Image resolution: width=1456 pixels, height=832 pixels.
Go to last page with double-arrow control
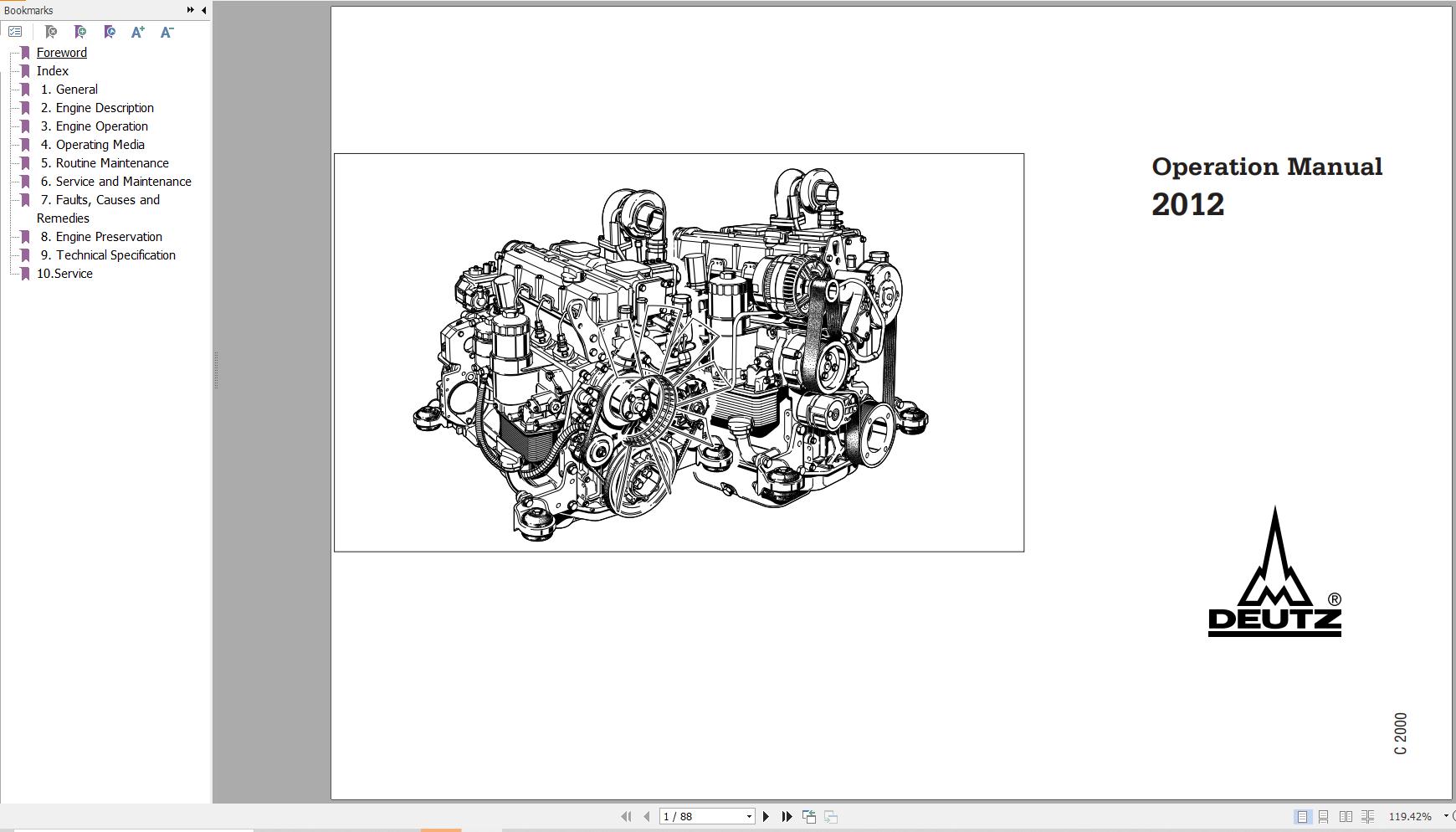tap(786, 816)
